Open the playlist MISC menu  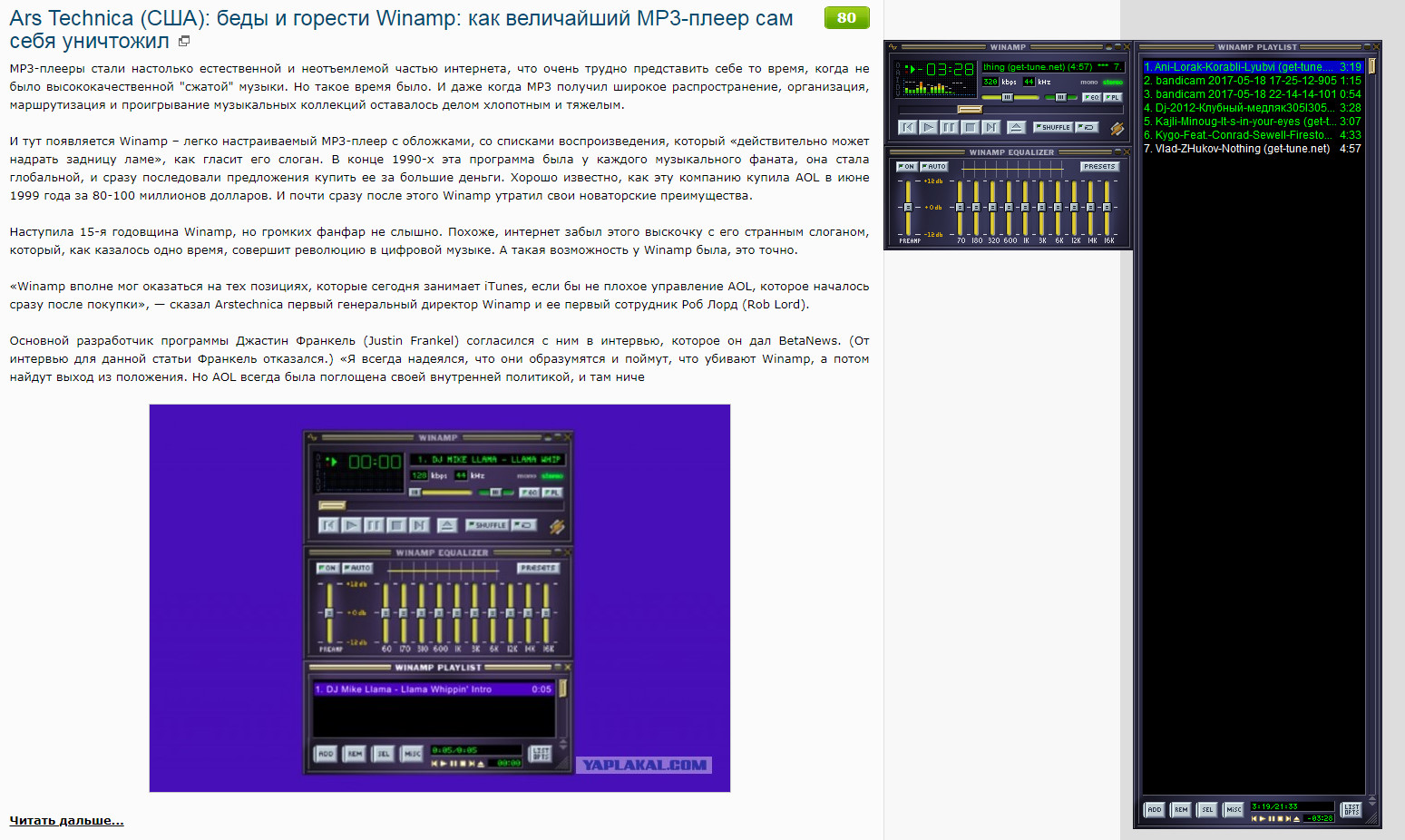[x=1234, y=809]
